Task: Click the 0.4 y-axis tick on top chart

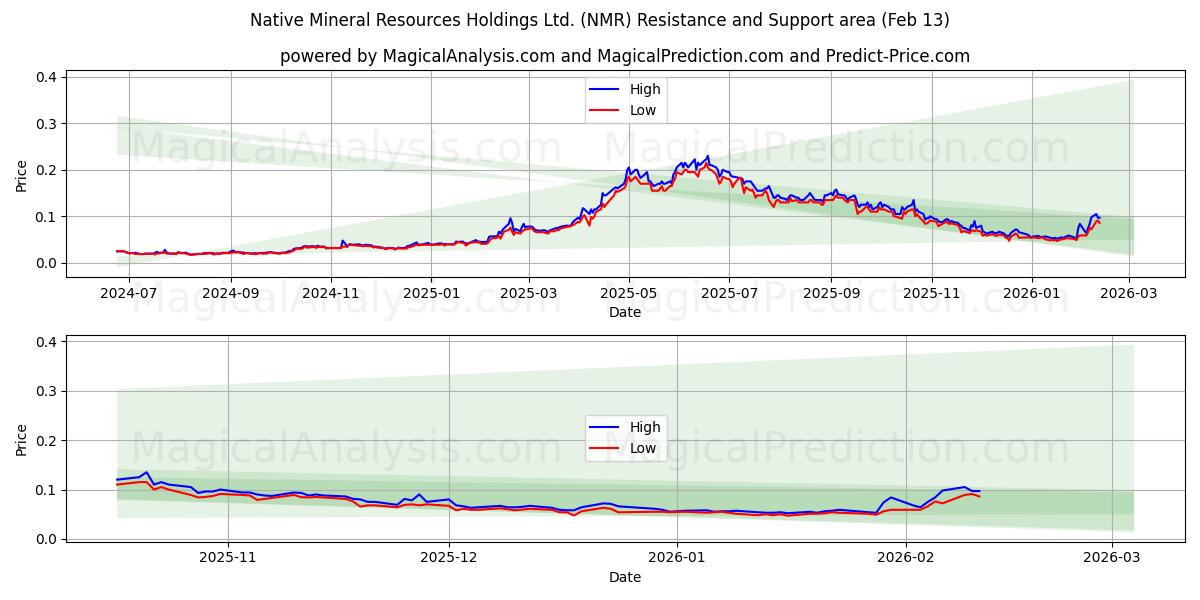Action: [47, 77]
